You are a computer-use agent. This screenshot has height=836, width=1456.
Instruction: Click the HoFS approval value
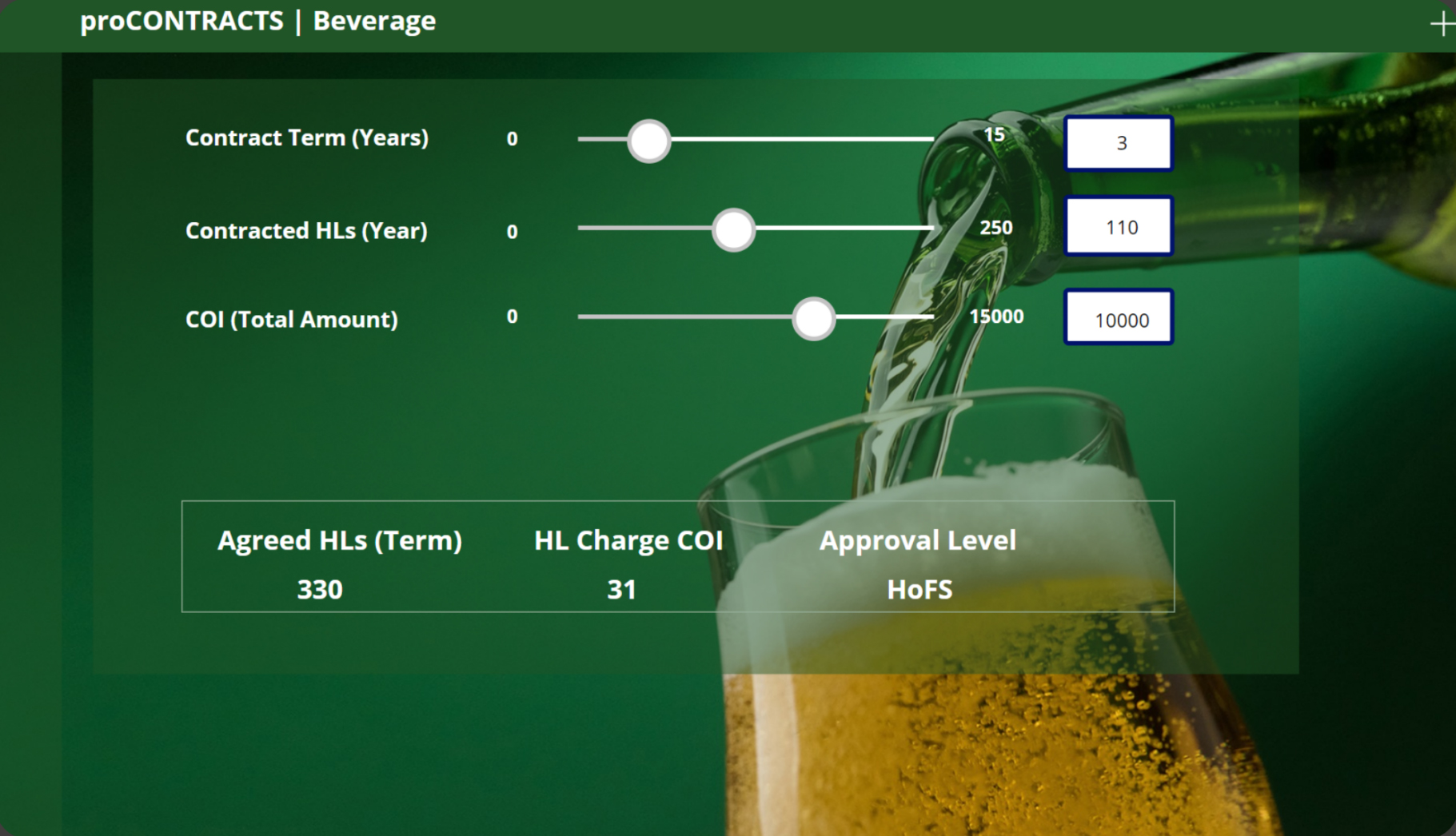pos(919,590)
